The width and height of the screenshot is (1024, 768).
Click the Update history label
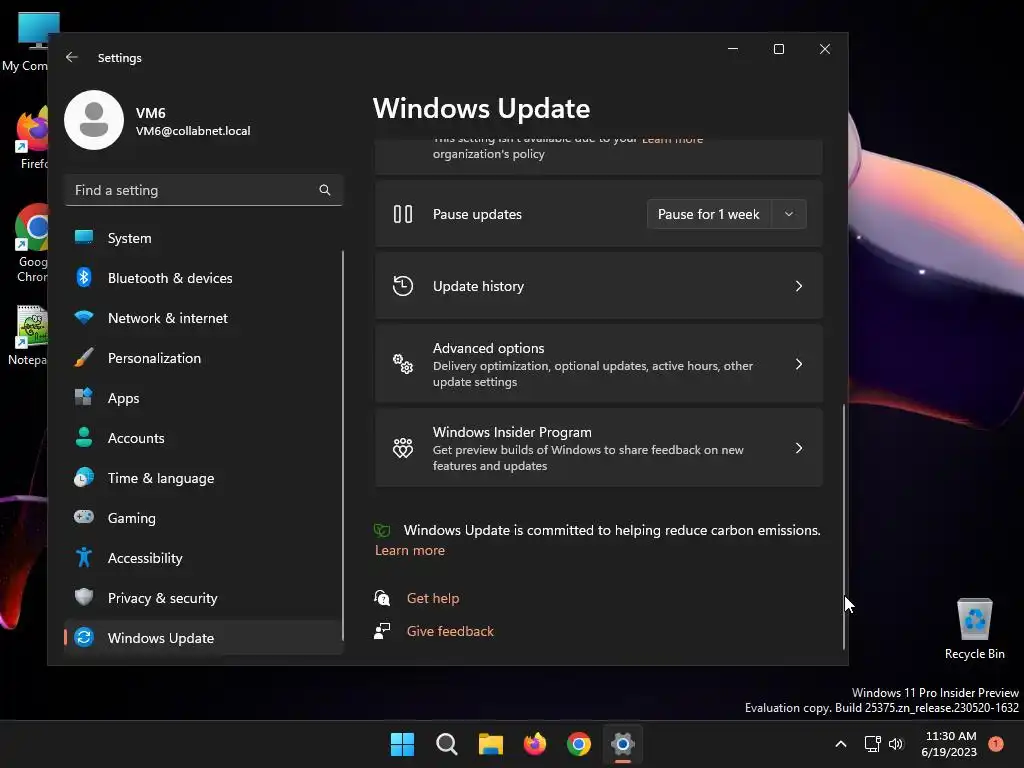tap(478, 286)
